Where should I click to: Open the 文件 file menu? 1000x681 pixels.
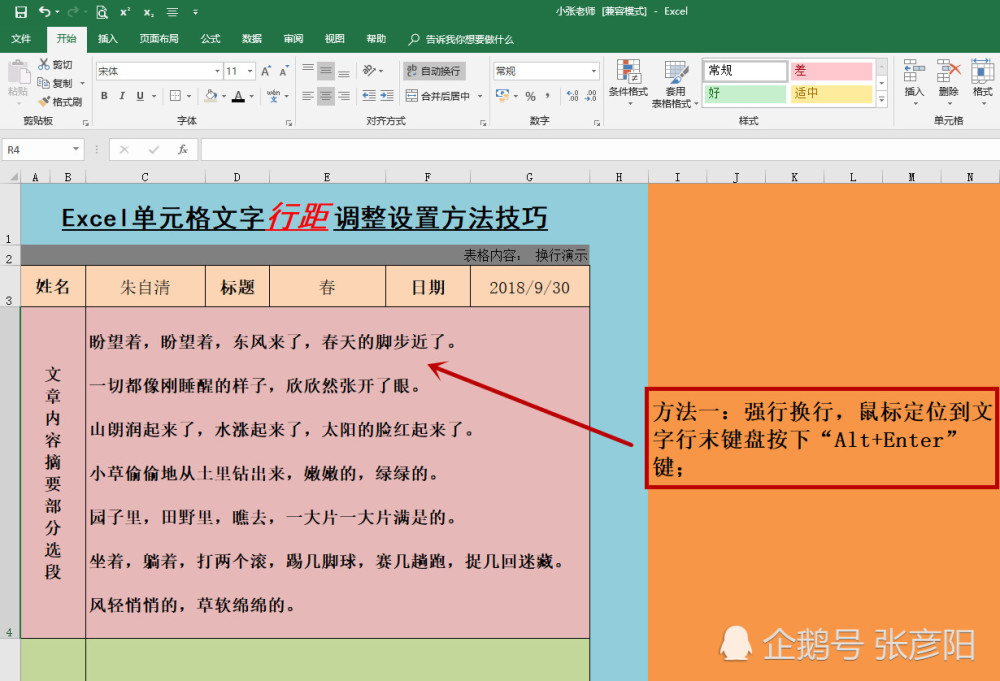(21, 39)
